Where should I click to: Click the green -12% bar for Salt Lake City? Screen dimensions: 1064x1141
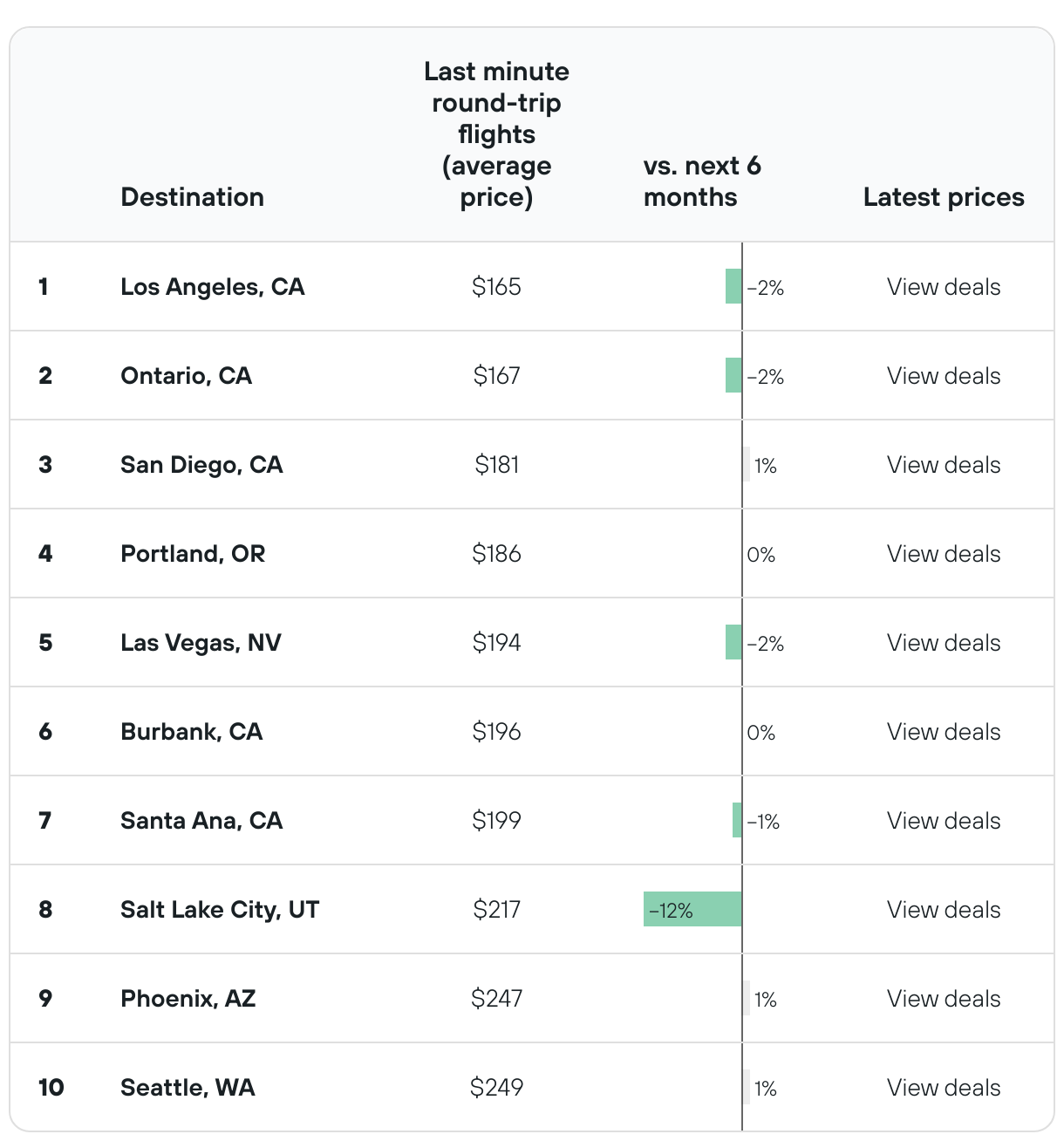pos(692,910)
